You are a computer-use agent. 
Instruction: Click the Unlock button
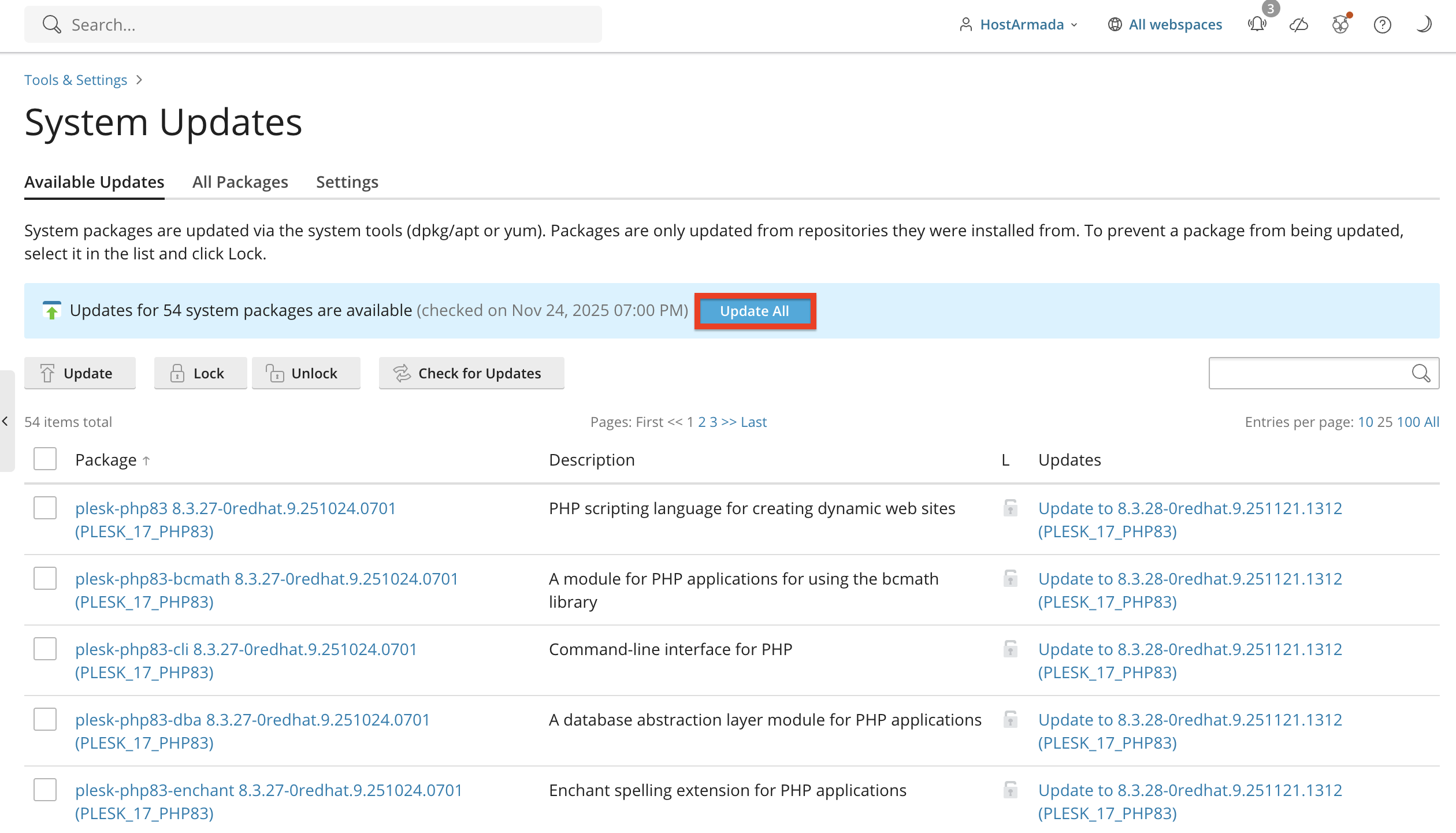[x=306, y=373]
